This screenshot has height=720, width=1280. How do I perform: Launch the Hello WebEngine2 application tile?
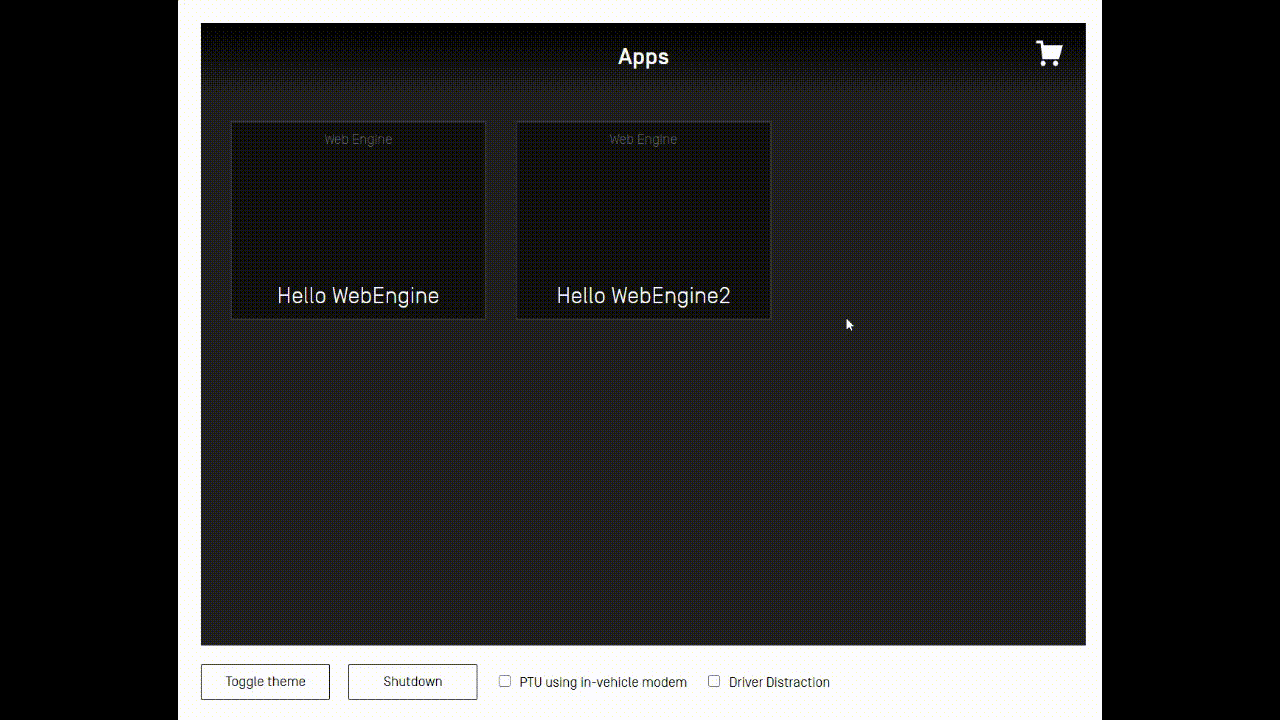click(x=643, y=220)
